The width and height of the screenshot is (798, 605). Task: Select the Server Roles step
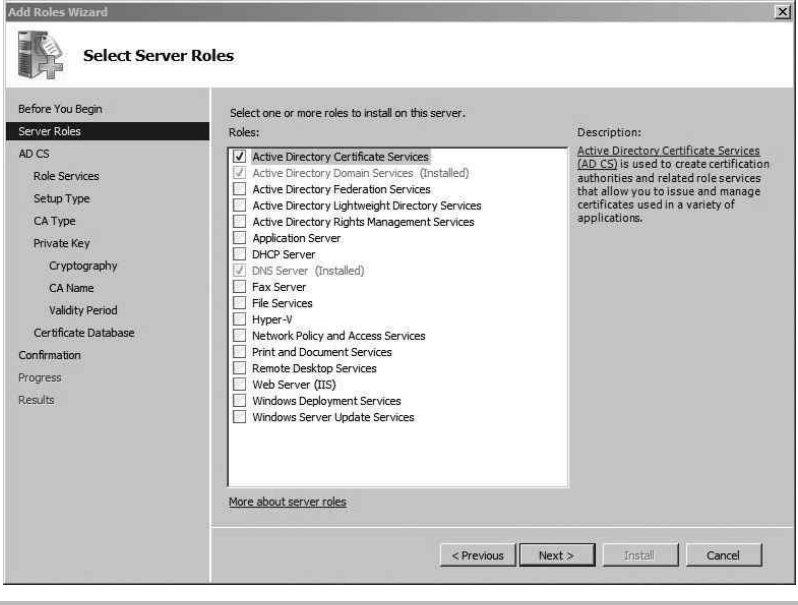[107, 131]
